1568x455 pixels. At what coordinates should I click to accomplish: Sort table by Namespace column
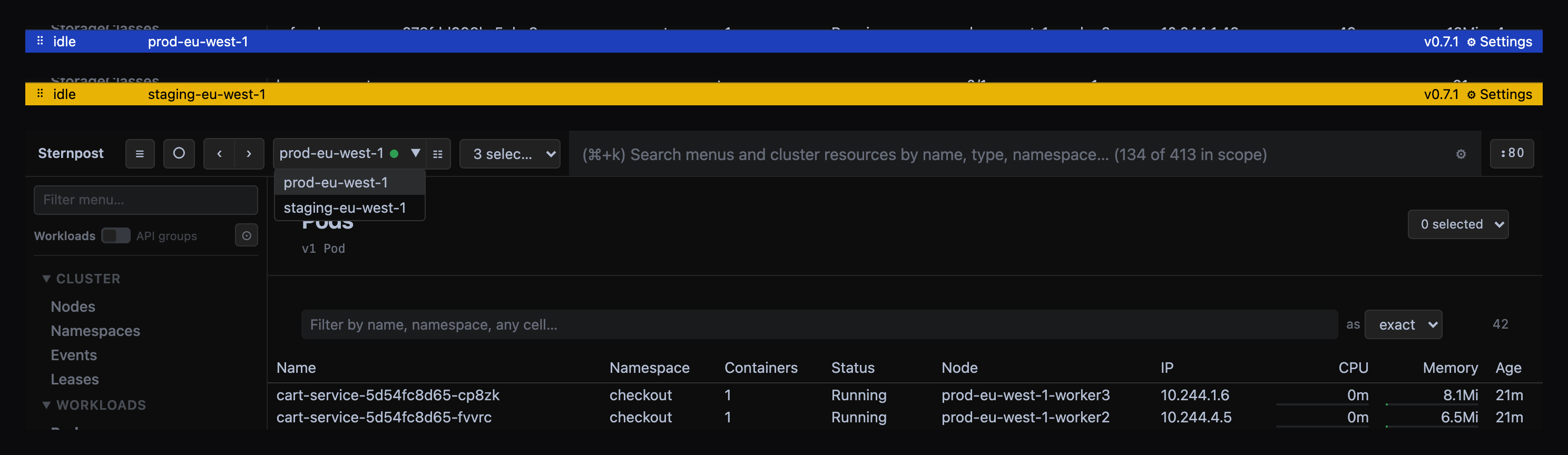(x=650, y=368)
